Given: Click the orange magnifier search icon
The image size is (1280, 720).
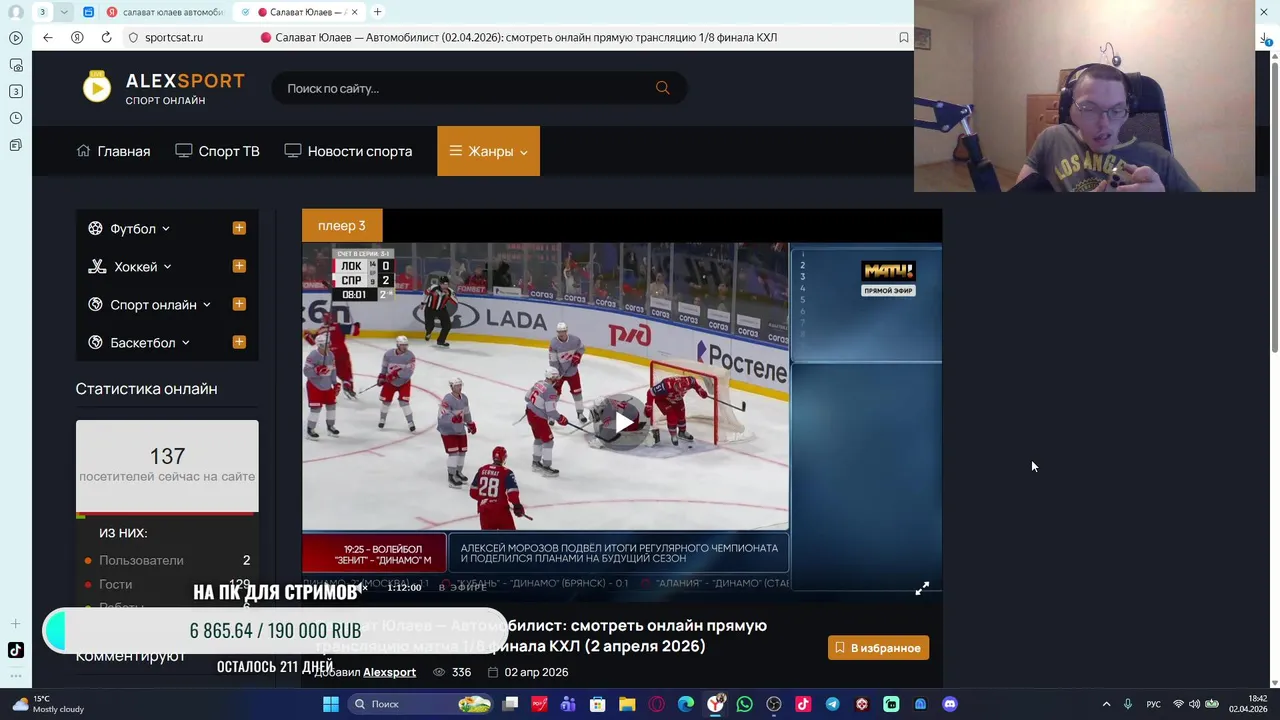Looking at the screenshot, I should [x=662, y=88].
